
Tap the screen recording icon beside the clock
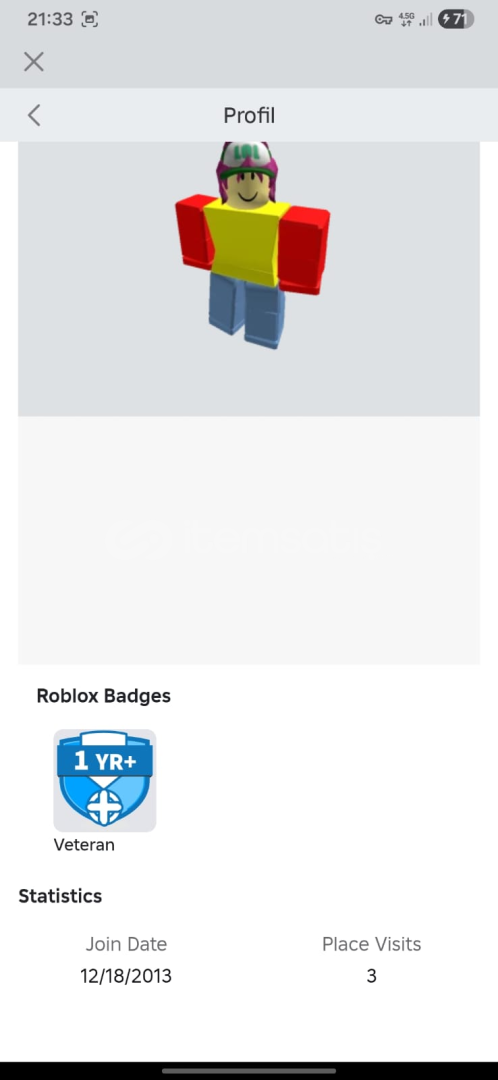90,19
